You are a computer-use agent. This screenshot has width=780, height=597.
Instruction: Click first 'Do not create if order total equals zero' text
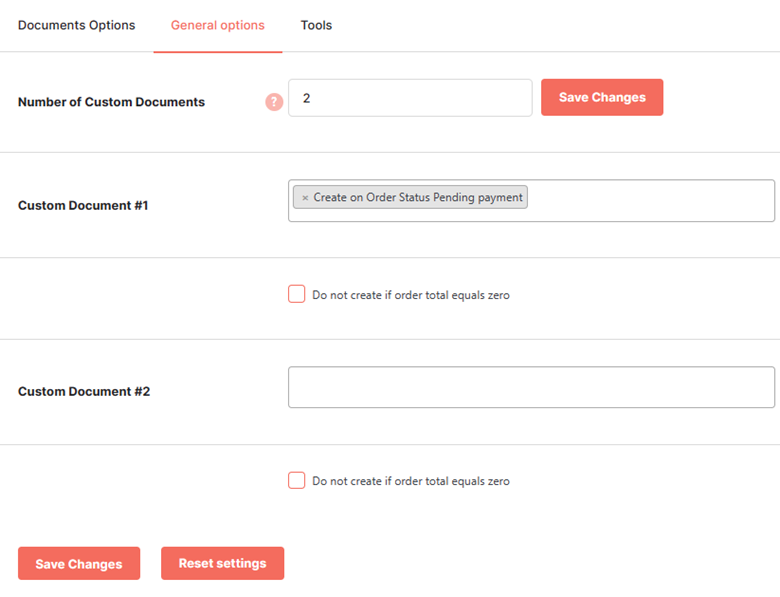point(411,295)
